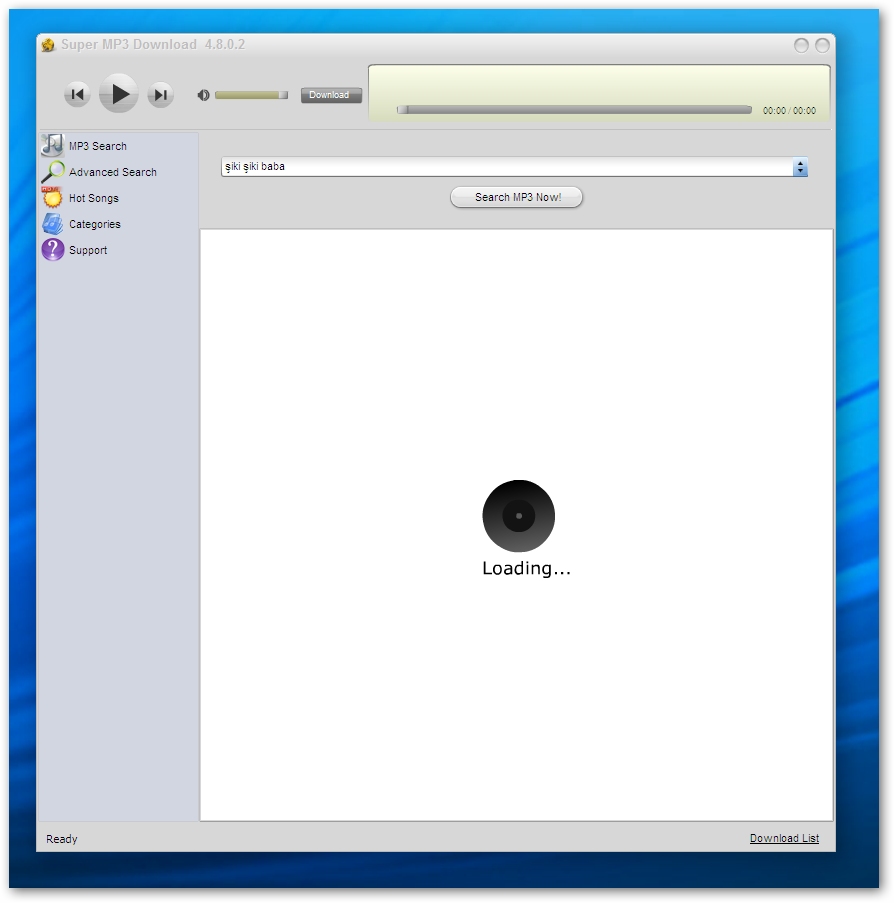This screenshot has height=903, width=894.
Task: Click the Super MP3 Download title bar icon
Action: coord(48,45)
